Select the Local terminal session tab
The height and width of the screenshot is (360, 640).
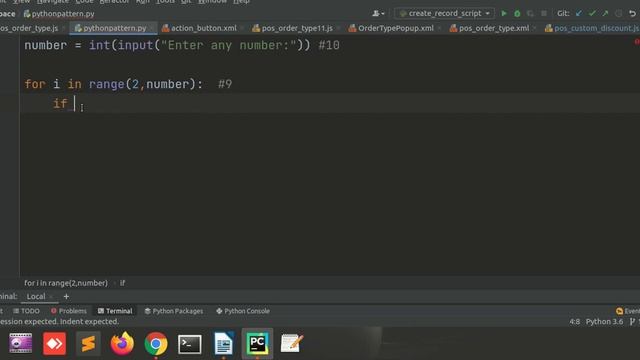click(x=36, y=296)
